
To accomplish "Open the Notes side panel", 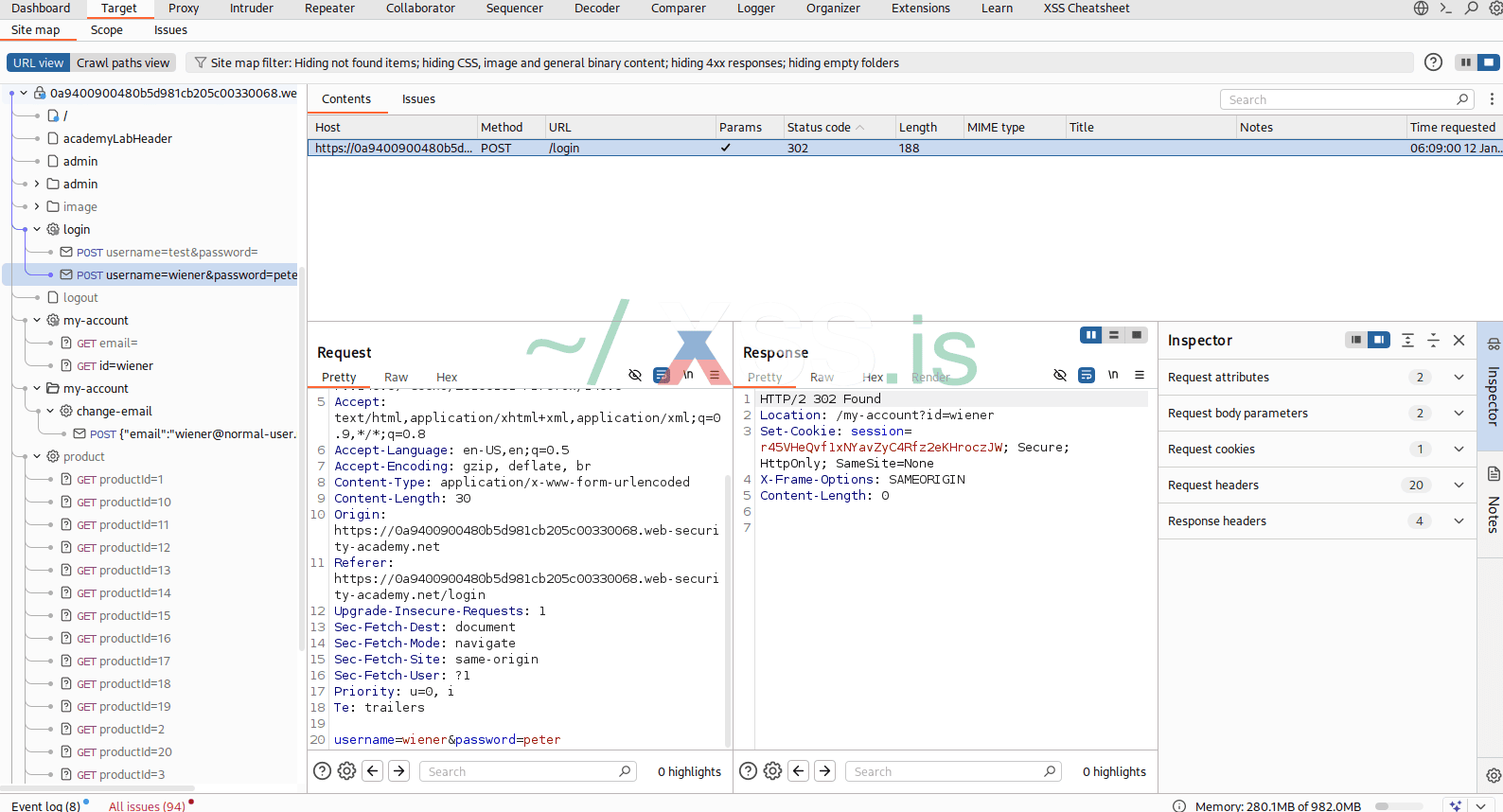I will [1493, 502].
